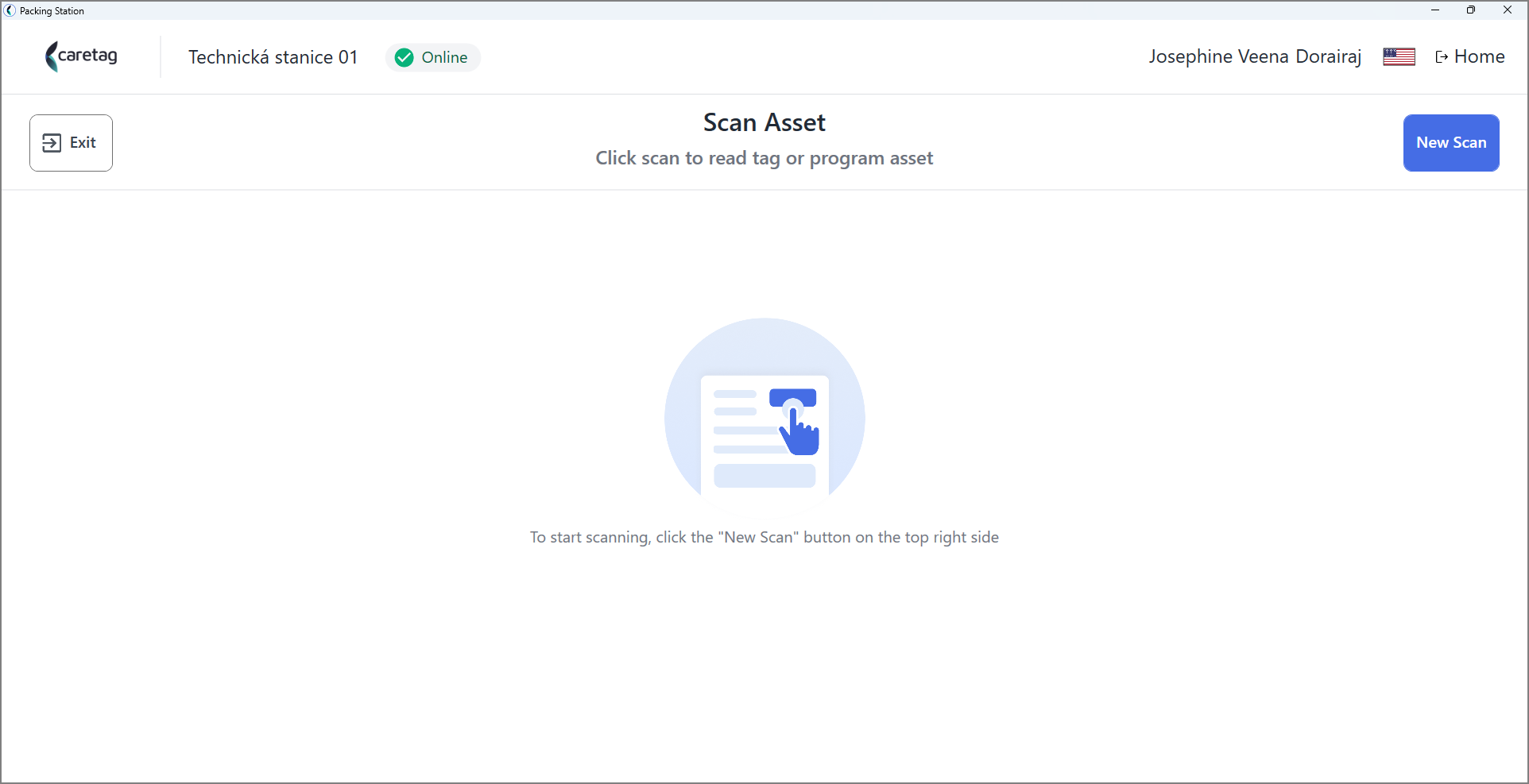Image resolution: width=1529 pixels, height=784 pixels.
Task: Click the New Scan button
Action: [1451, 143]
